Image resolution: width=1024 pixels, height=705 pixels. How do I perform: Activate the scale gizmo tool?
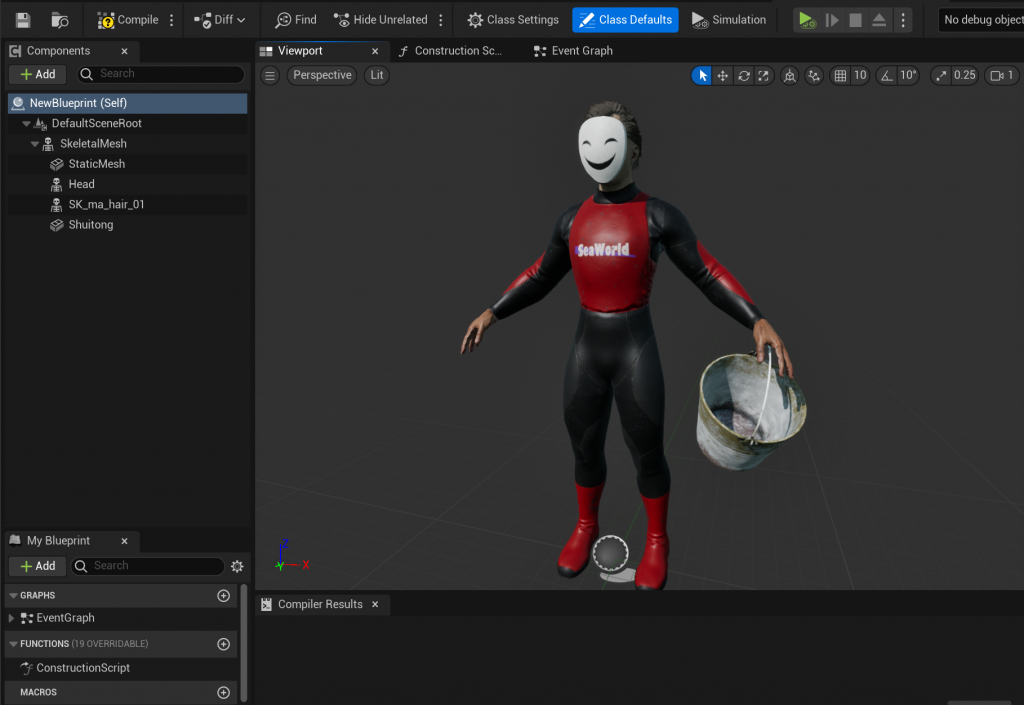coord(763,76)
